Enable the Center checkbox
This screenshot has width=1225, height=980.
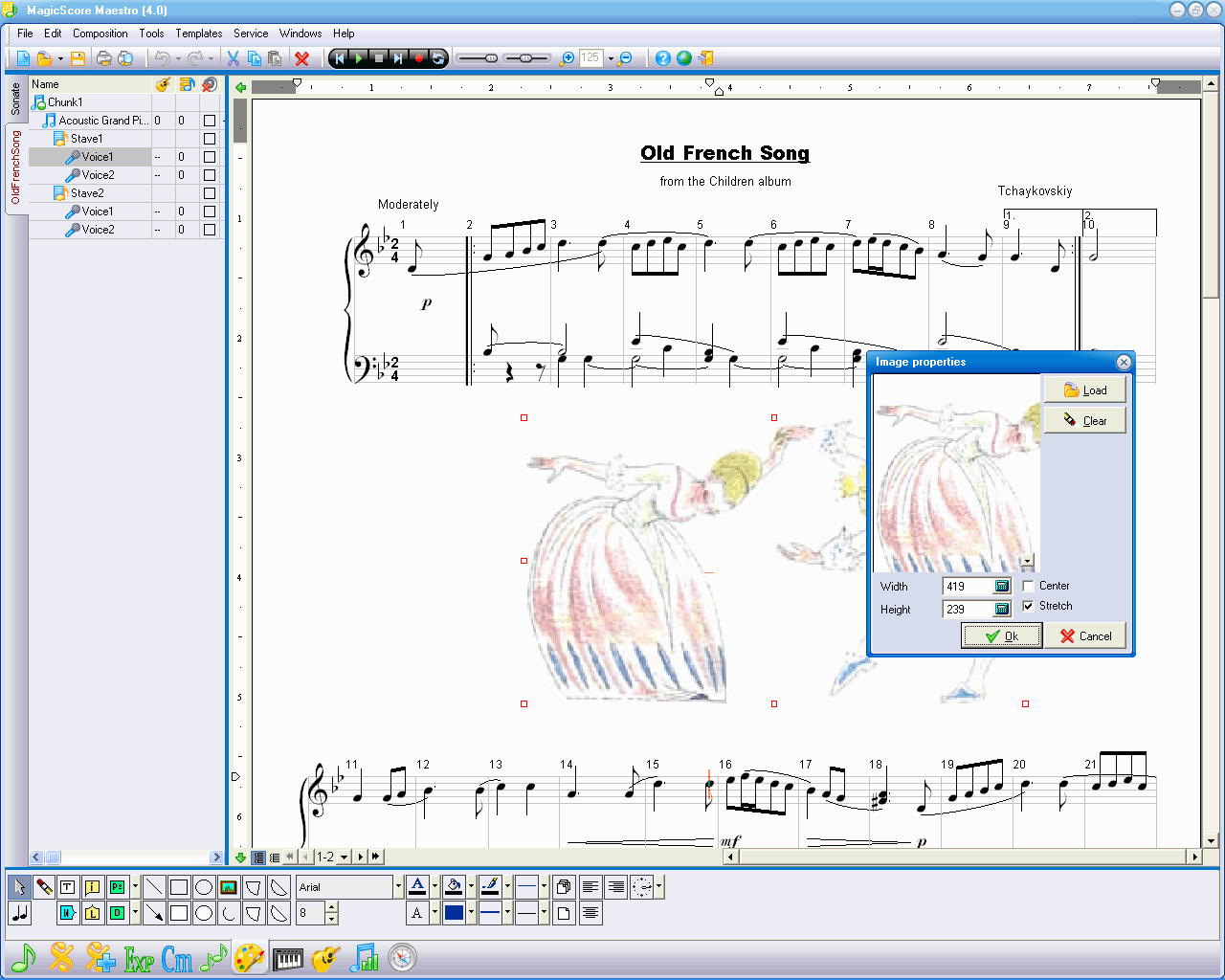tap(1027, 585)
